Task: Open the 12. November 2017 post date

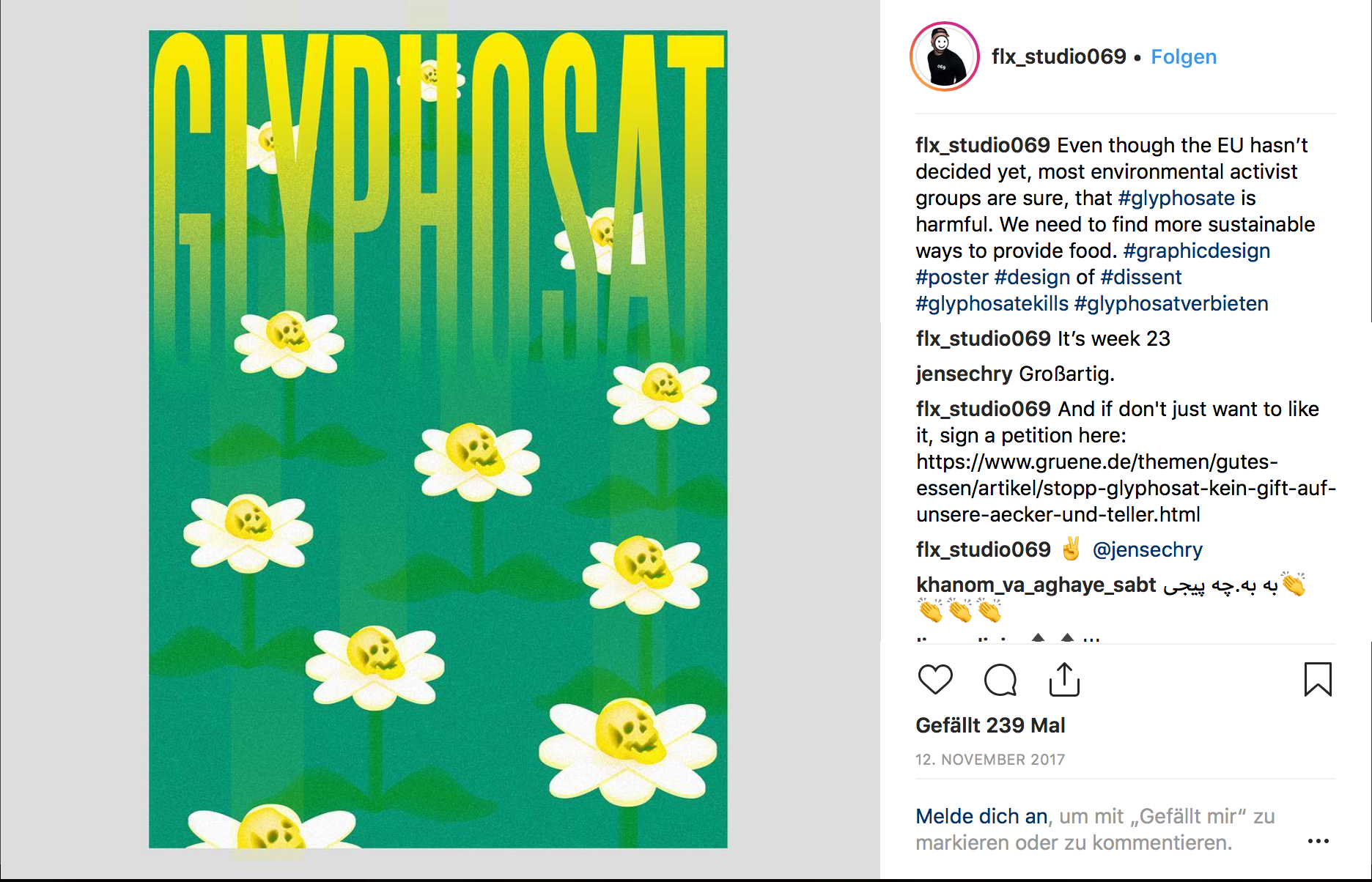Action: coord(990,760)
